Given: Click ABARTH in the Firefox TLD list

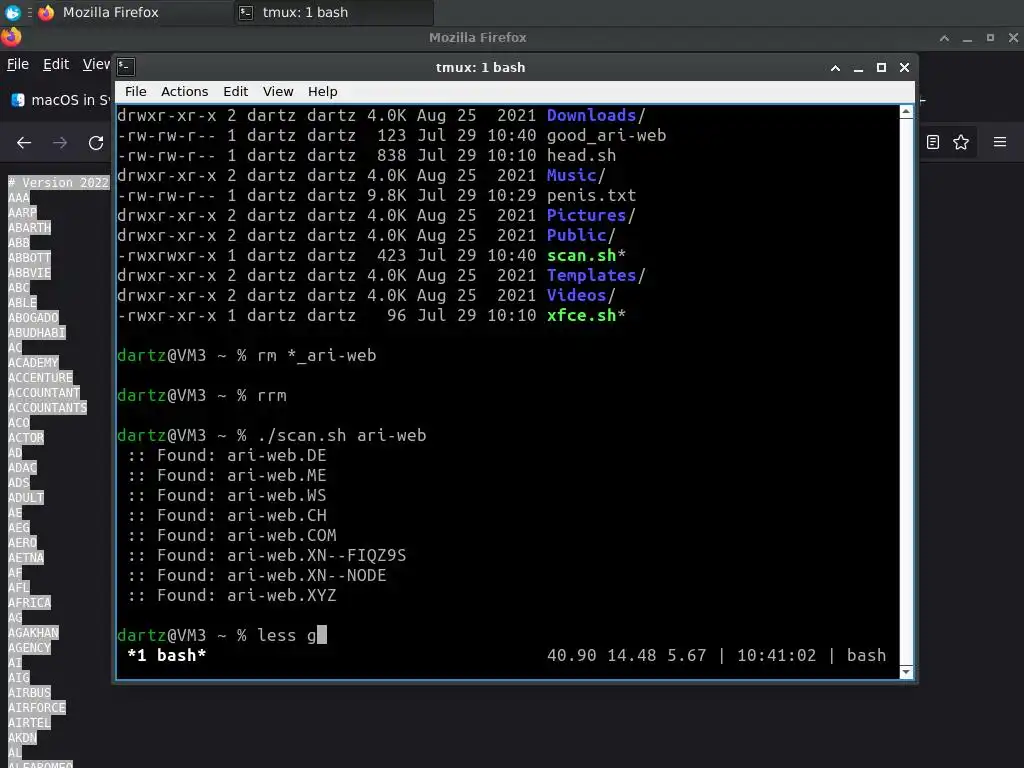Looking at the screenshot, I should click(x=29, y=228).
